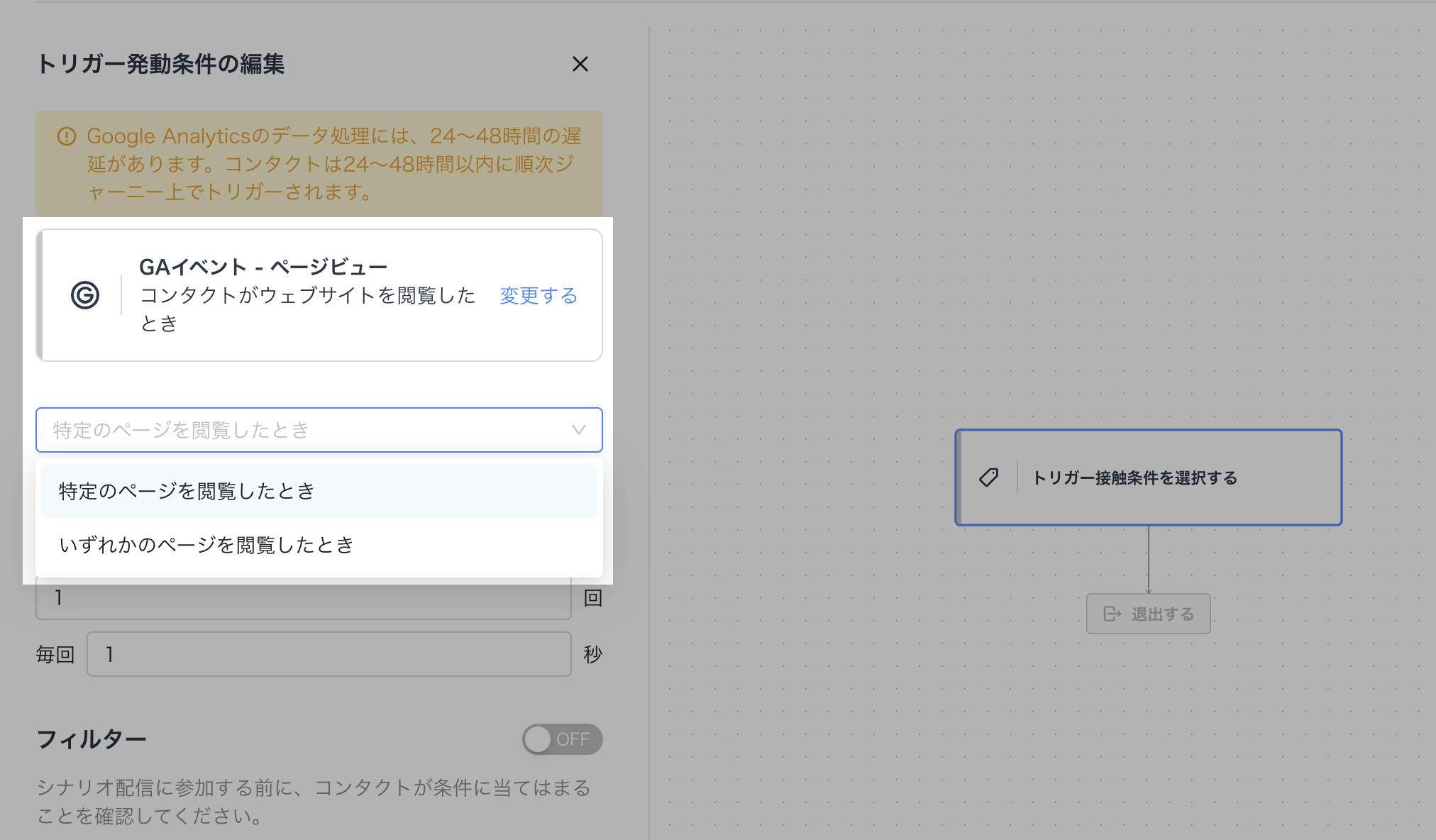Toggle the フィルター switch on
The height and width of the screenshot is (840, 1436).
click(x=562, y=739)
